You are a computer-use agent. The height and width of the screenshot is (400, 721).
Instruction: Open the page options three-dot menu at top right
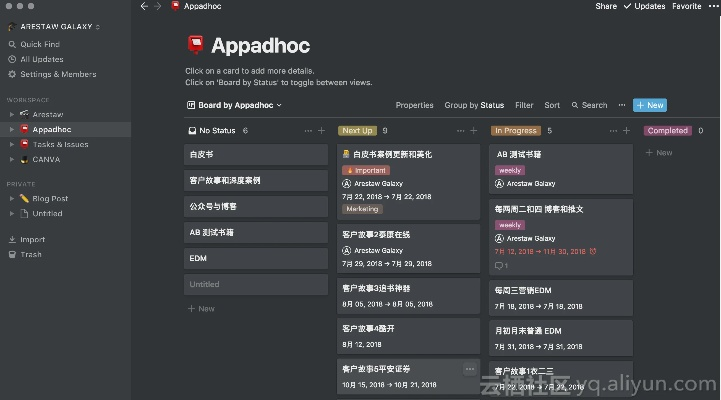pyautogui.click(x=711, y=6)
